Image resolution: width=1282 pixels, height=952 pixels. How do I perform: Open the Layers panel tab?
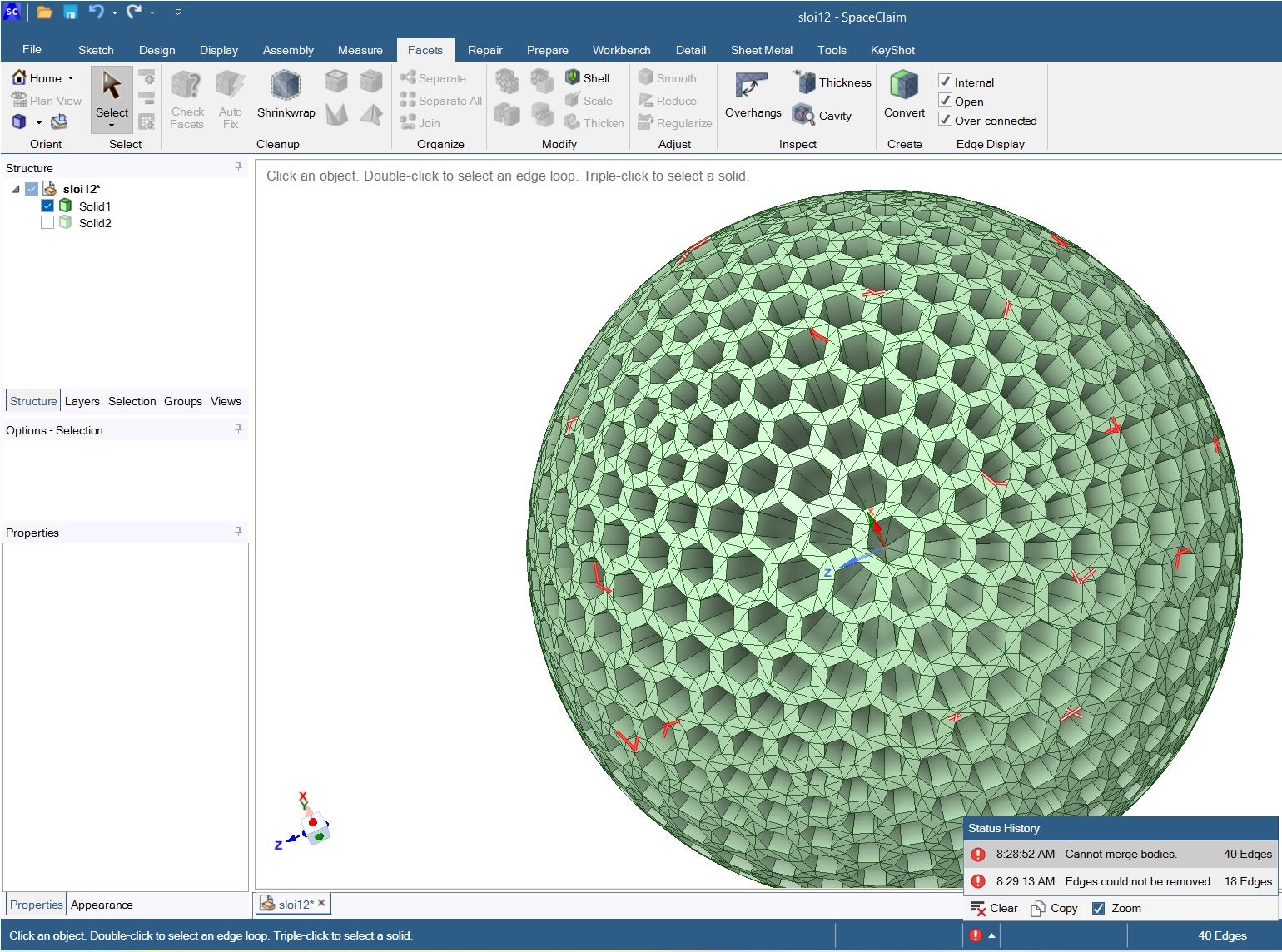(x=82, y=401)
